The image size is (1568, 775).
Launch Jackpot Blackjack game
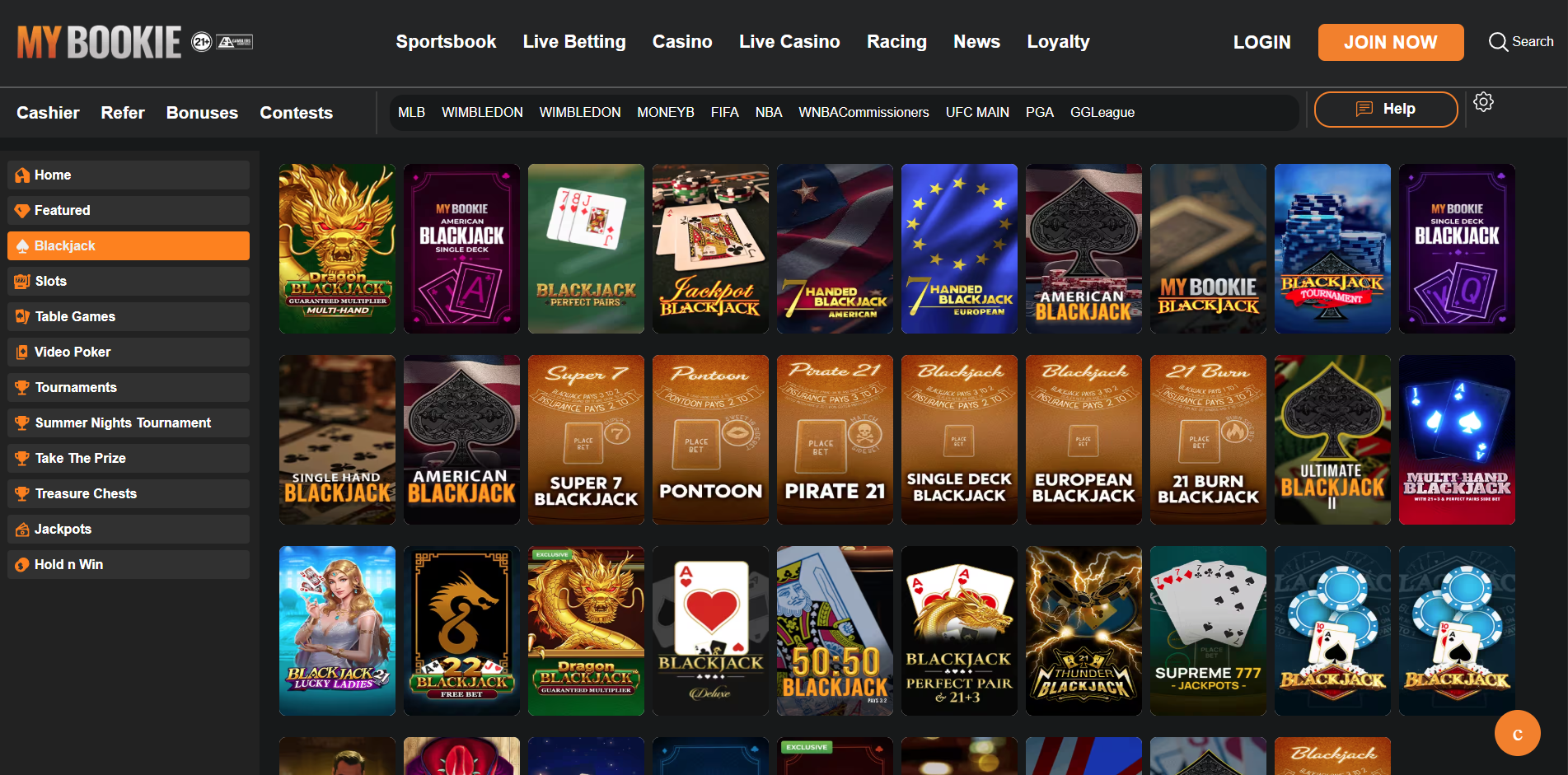pyautogui.click(x=710, y=249)
